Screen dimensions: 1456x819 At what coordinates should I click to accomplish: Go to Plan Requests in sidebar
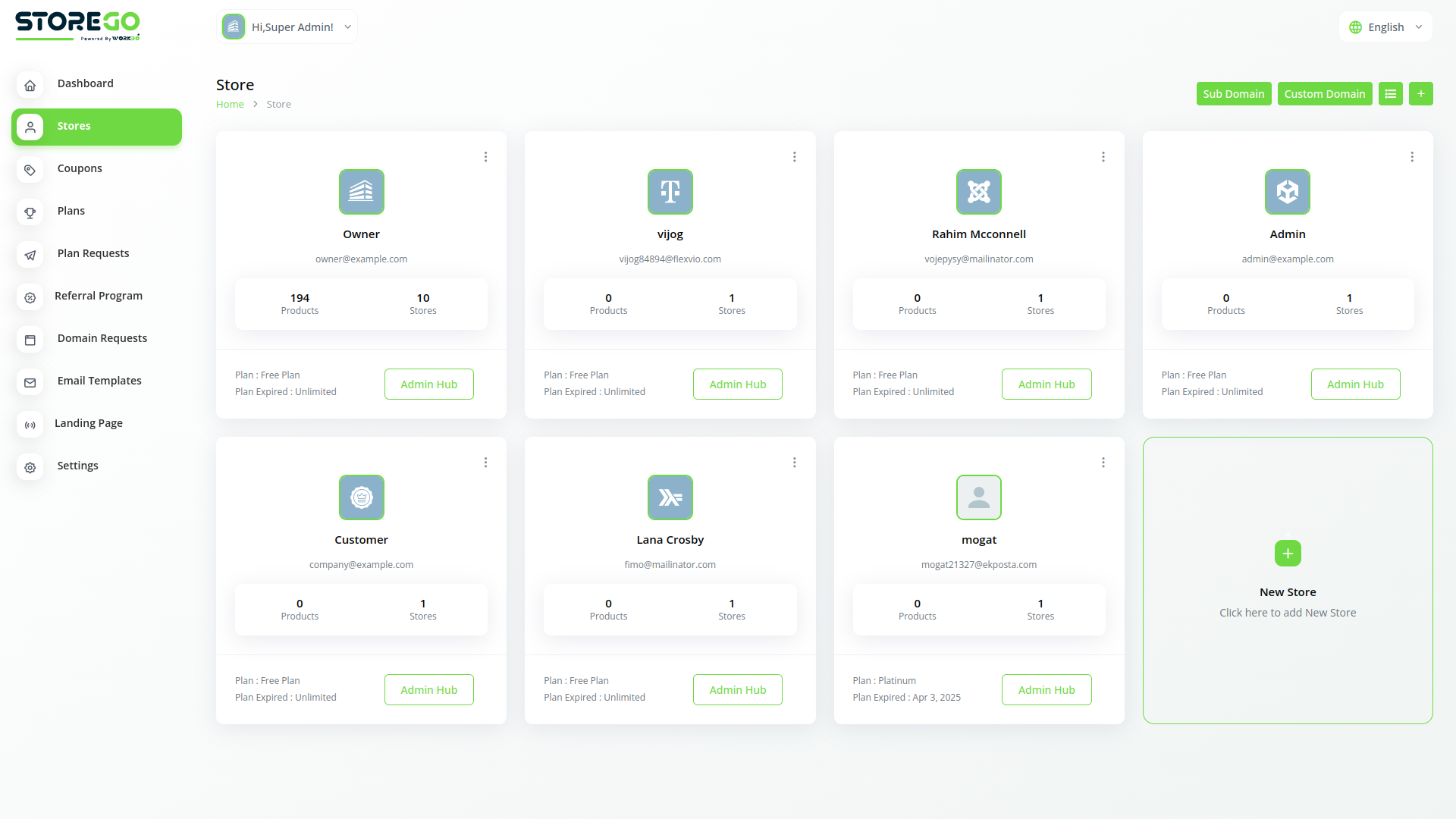[93, 253]
